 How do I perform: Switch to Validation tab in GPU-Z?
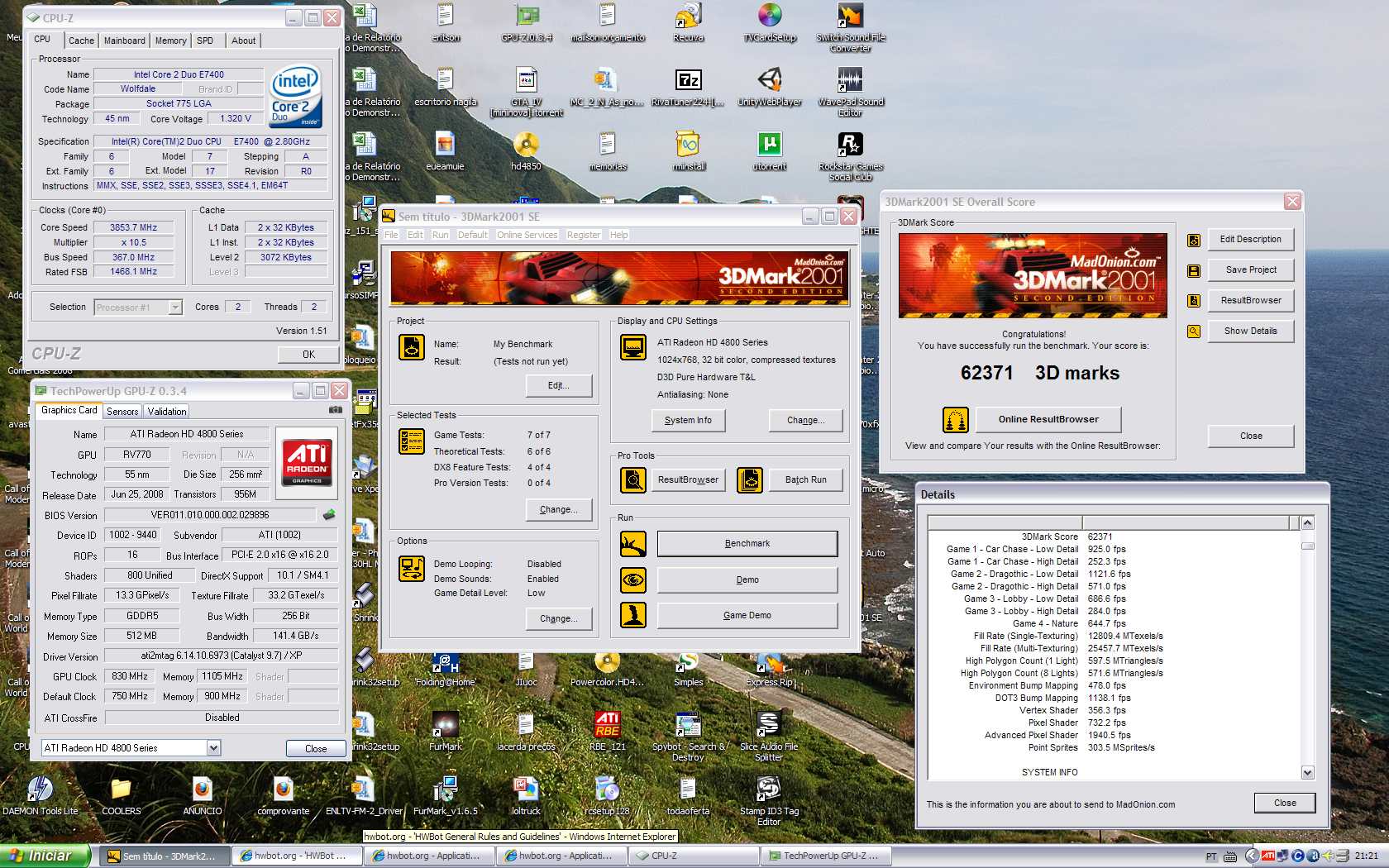click(x=167, y=412)
